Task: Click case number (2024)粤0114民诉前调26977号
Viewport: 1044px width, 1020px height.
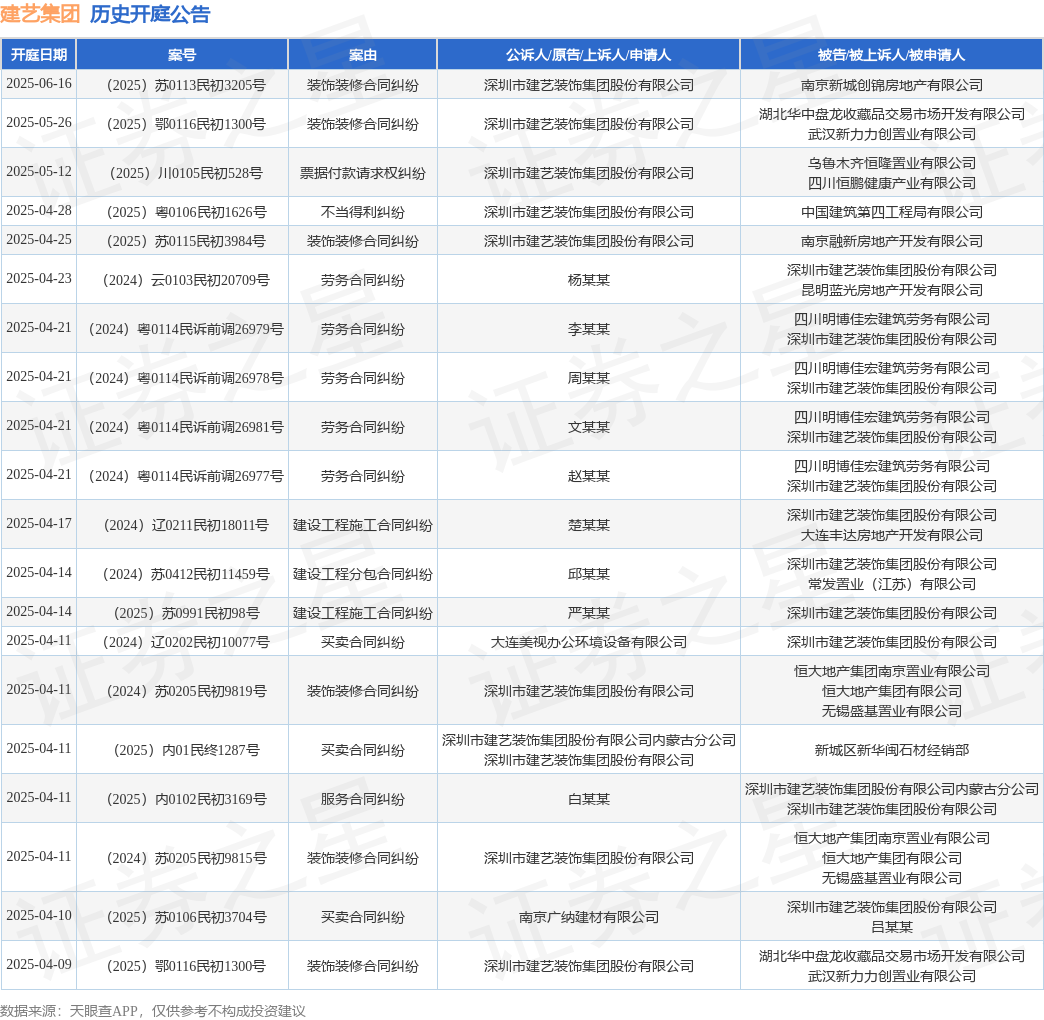Action: coord(186,477)
